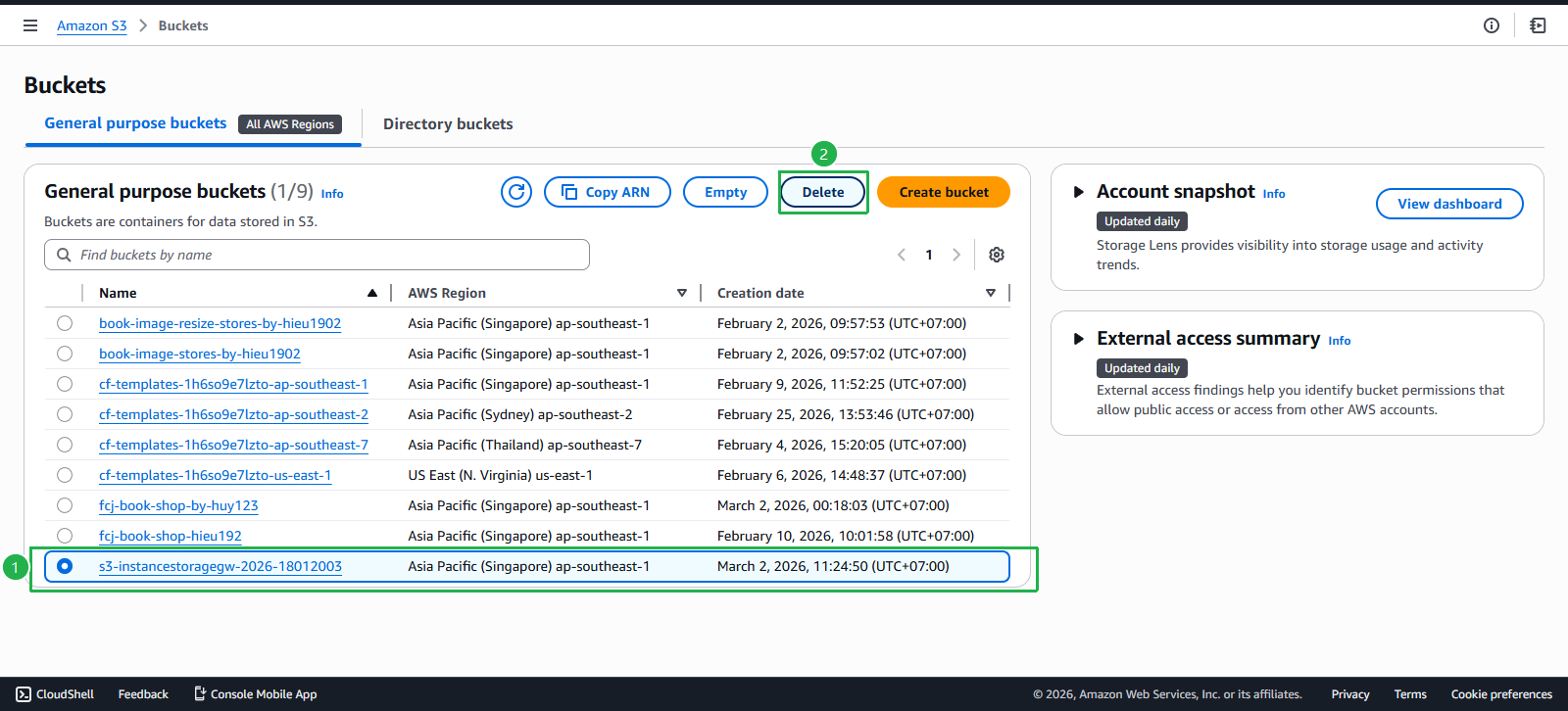
Task: Select radio for cf-templates ap-southeast-1 bucket
Action: [65, 384]
